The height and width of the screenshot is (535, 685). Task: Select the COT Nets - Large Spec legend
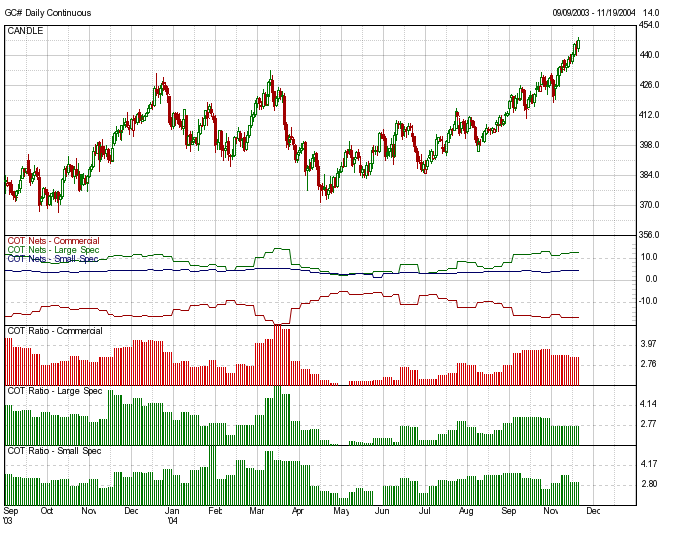tap(48, 250)
